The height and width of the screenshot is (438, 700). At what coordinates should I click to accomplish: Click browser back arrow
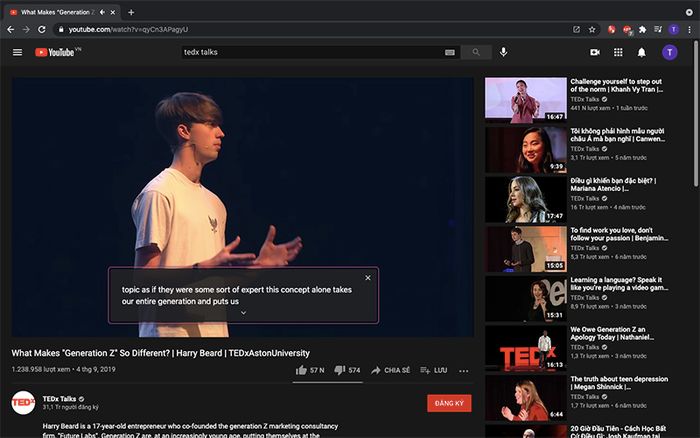point(11,29)
